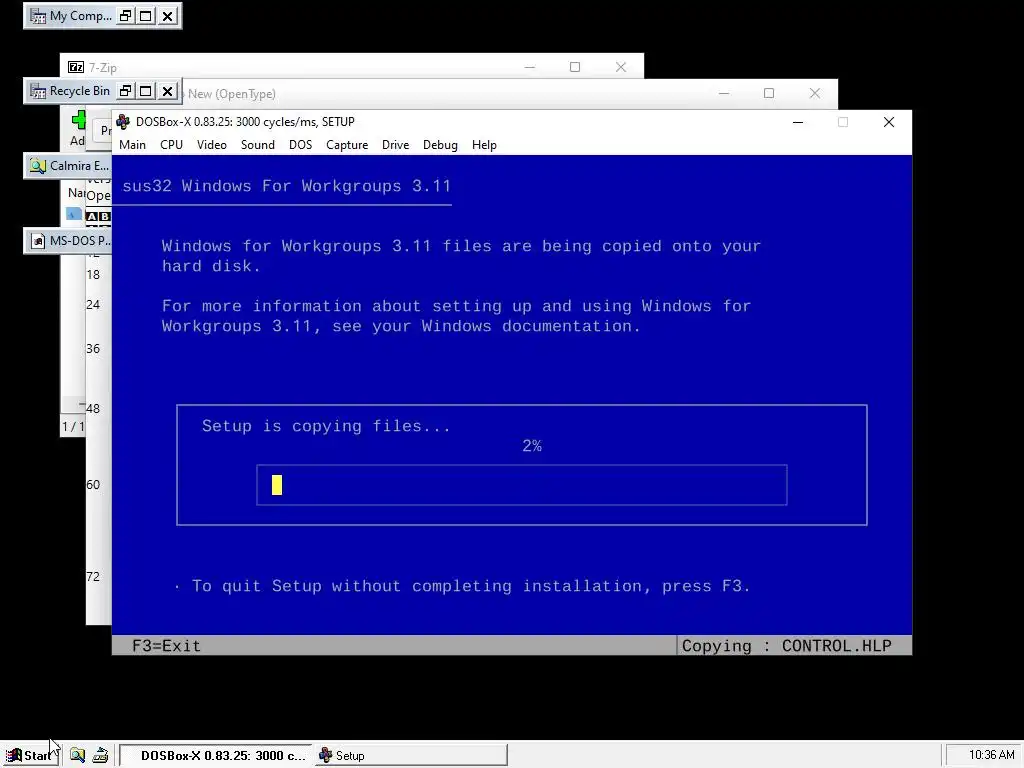Open the Help menu in DOSBox-X

point(484,145)
